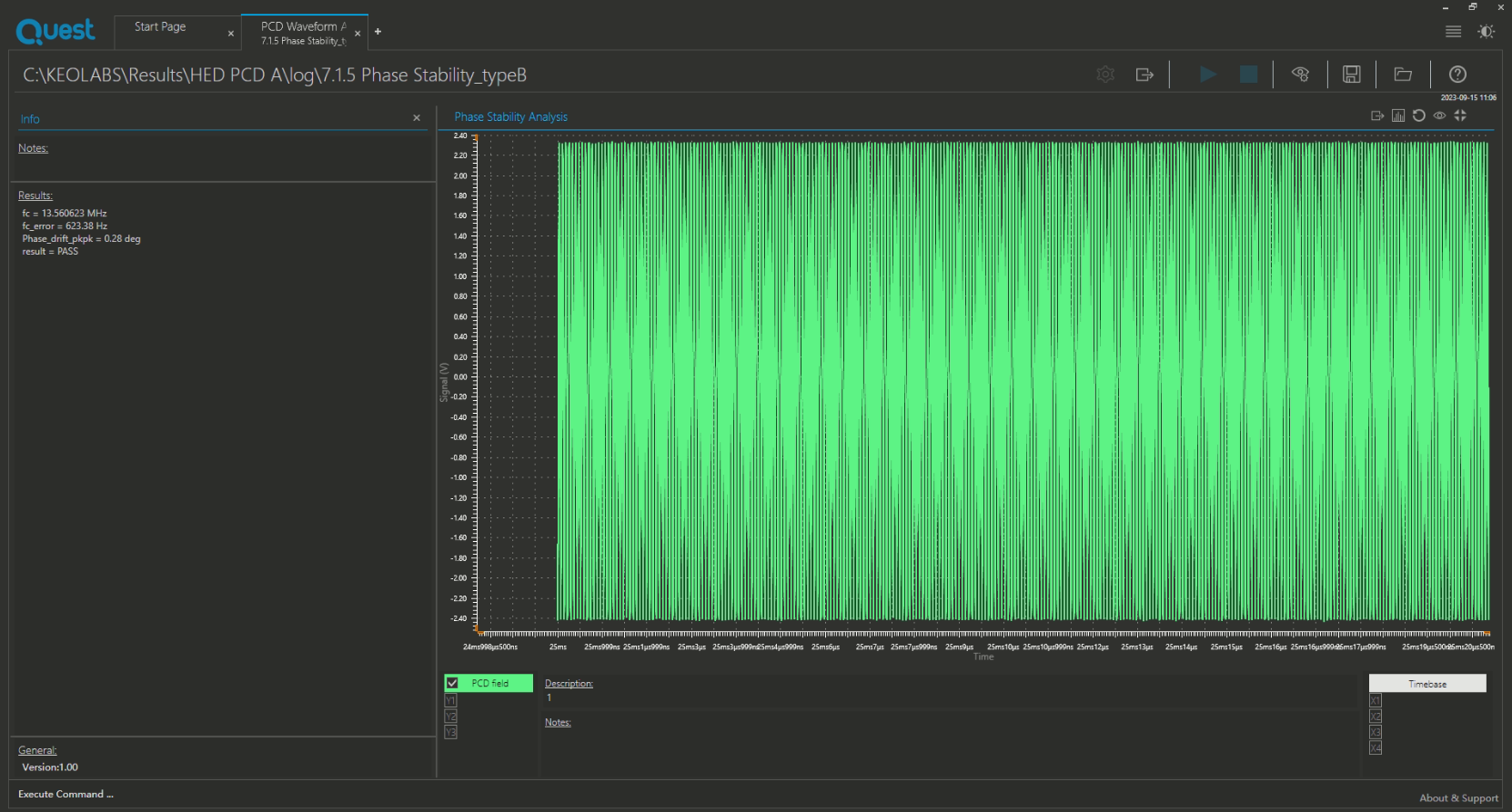
Task: Click the export icon in main toolbar
Action: (1144, 75)
